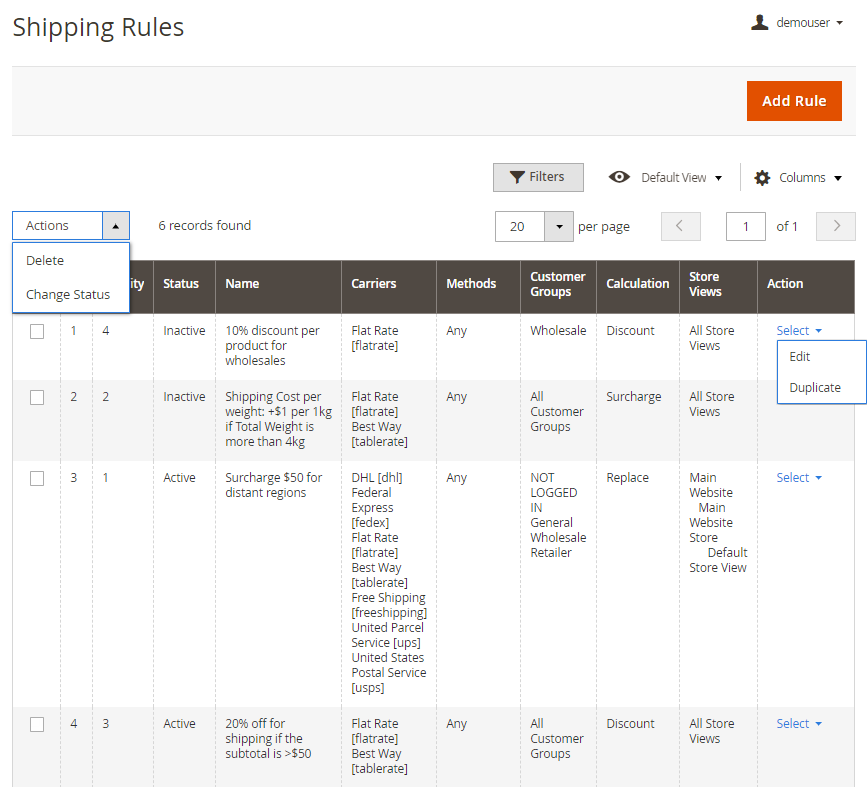Check the box for rule ID 1
Image resolution: width=867 pixels, height=787 pixels.
[x=37, y=331]
